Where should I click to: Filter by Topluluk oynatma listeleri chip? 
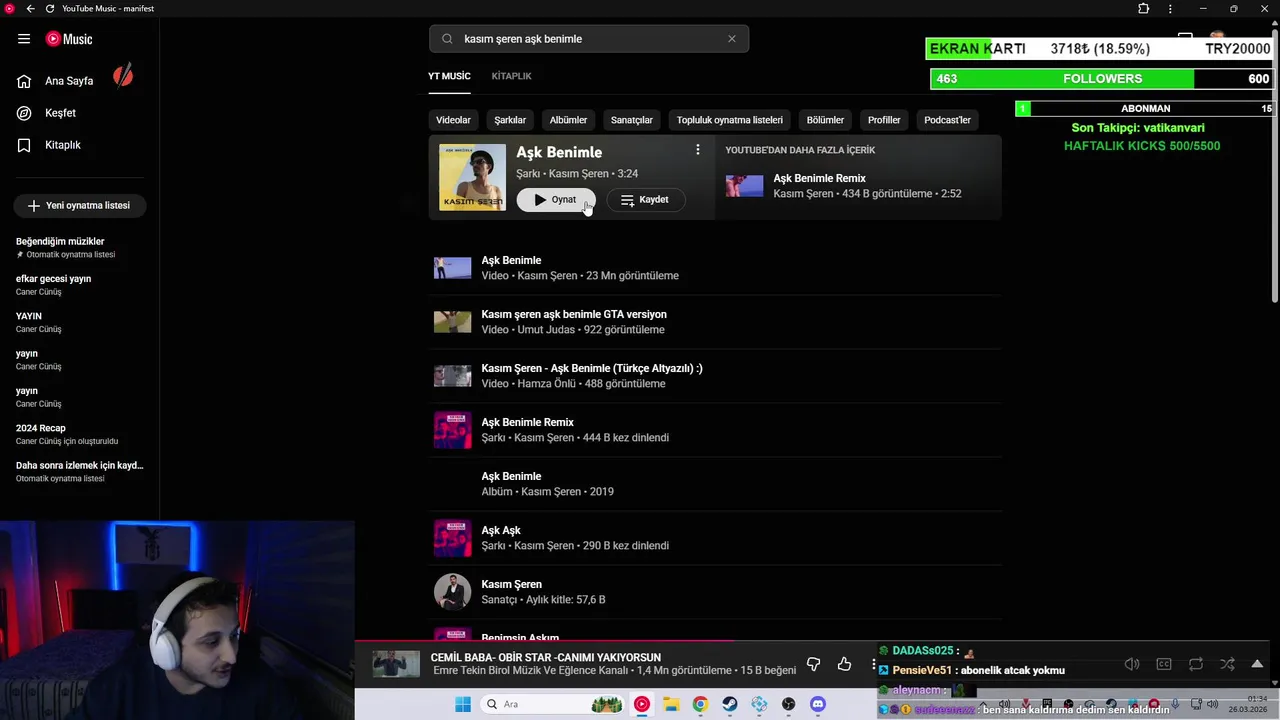point(730,120)
